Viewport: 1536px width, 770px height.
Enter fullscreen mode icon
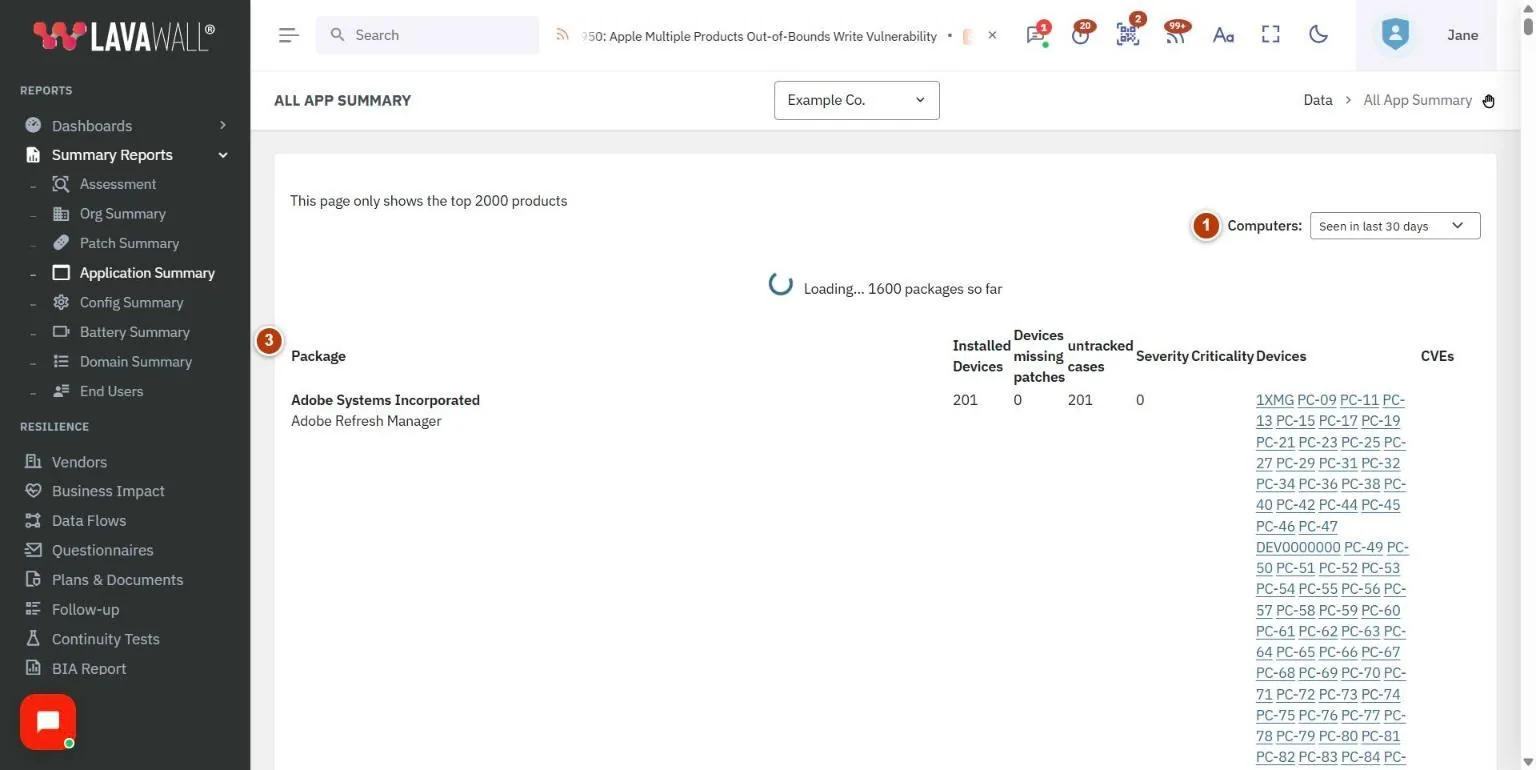1271,35
